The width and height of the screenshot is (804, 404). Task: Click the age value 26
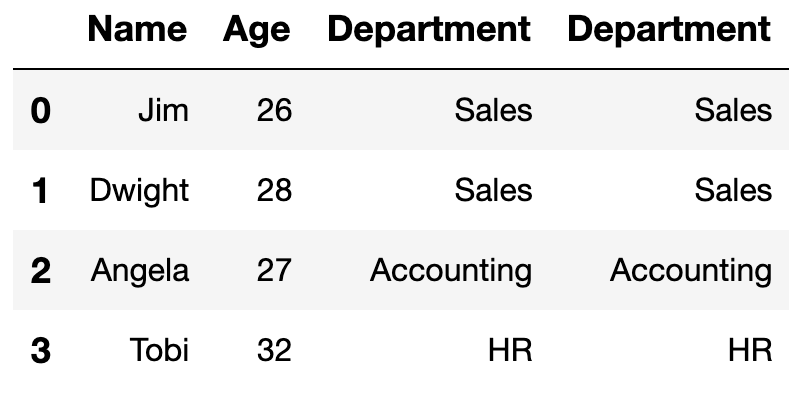274,110
